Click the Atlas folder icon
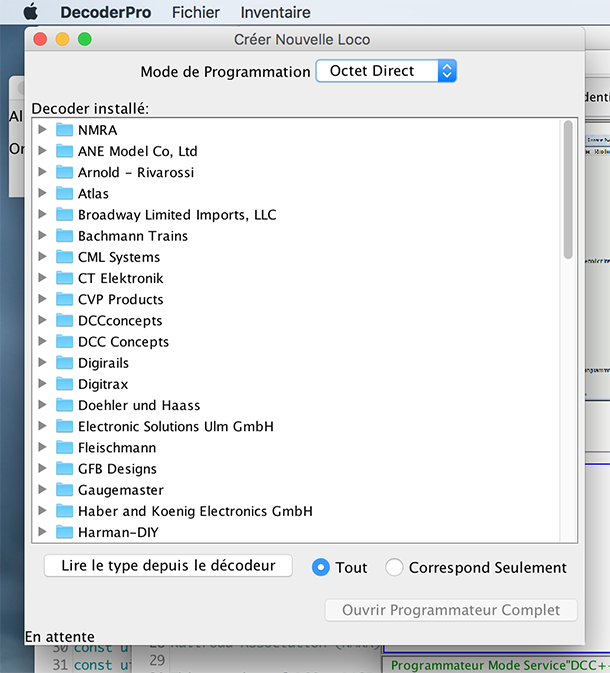 [x=64, y=193]
